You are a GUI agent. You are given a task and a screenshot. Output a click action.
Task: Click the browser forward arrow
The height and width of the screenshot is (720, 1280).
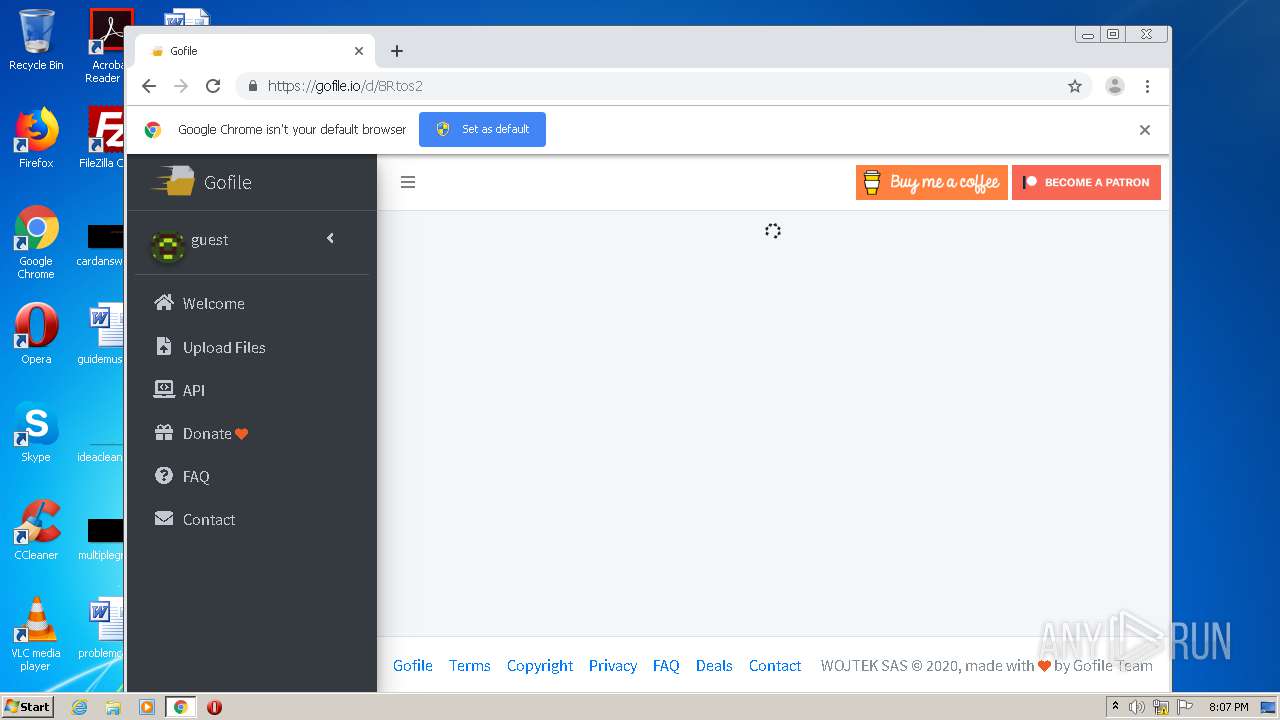[181, 86]
